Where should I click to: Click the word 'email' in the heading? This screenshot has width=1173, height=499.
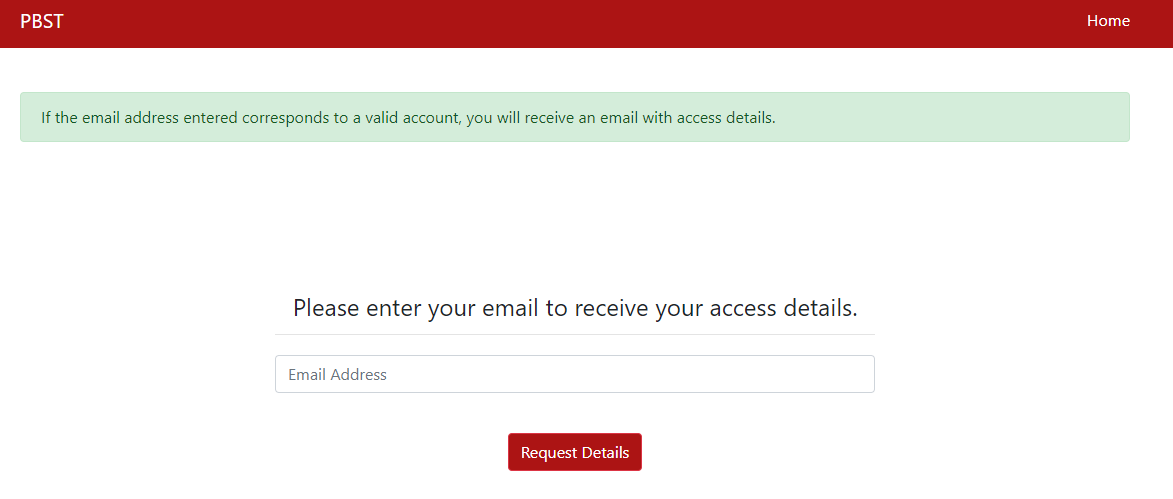coord(510,308)
